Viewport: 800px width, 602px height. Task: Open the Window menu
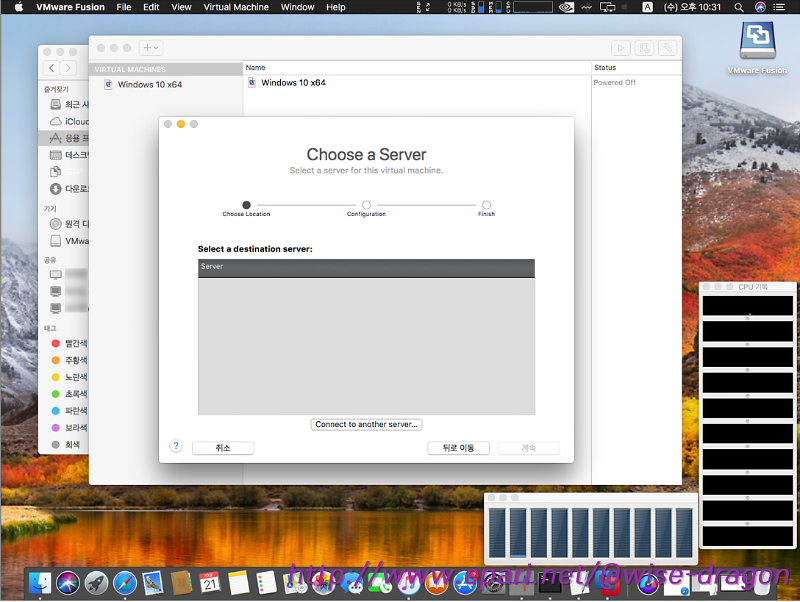[x=297, y=7]
